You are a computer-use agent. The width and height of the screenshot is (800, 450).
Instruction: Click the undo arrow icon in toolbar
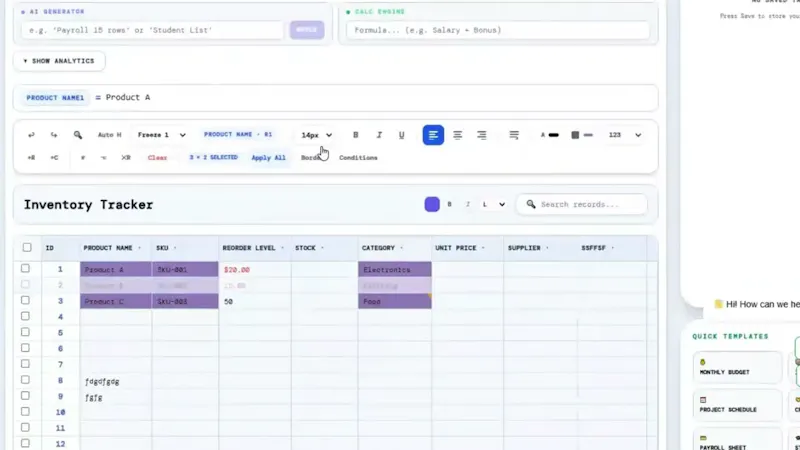click(31, 135)
